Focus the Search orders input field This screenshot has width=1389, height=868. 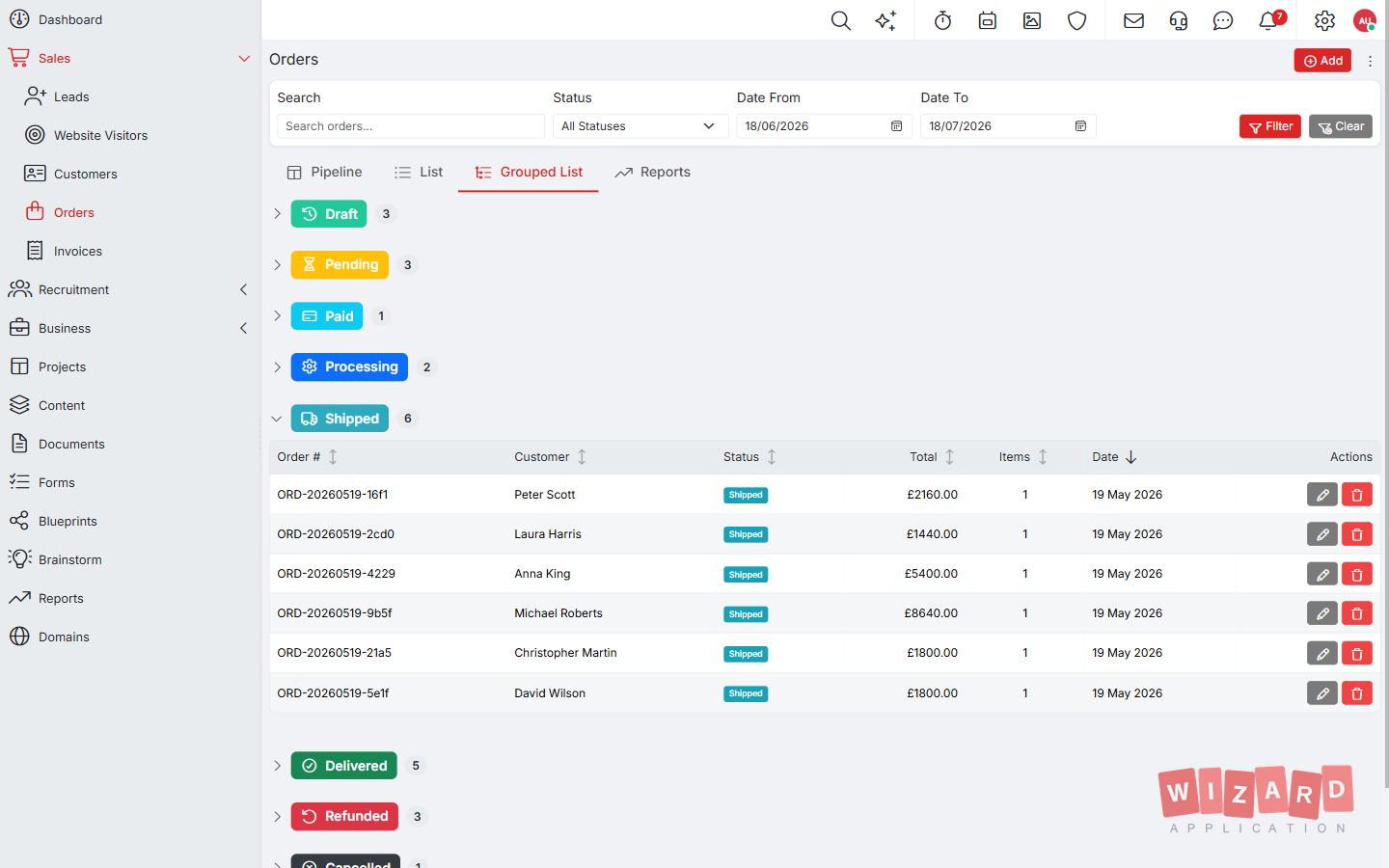click(411, 126)
